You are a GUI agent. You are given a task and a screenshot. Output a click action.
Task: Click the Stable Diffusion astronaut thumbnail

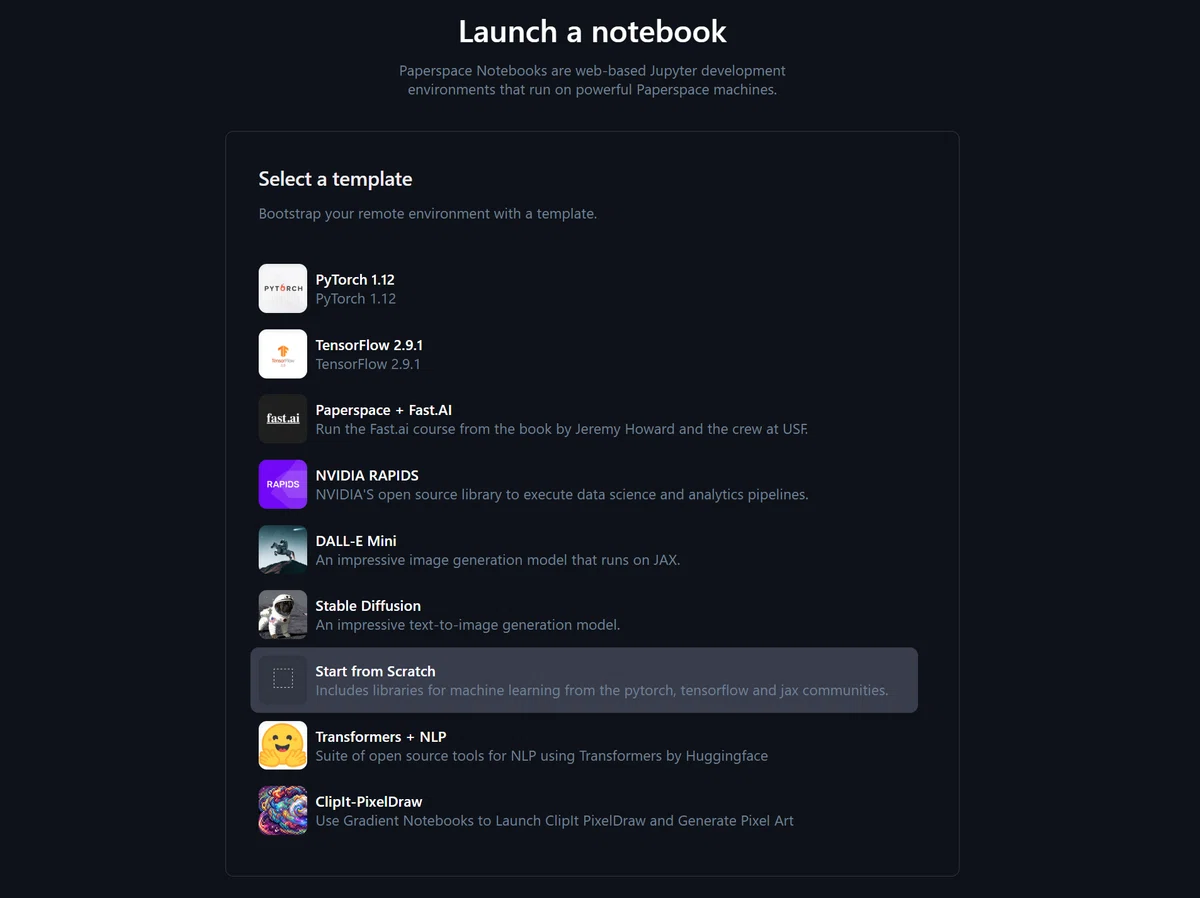[283, 615]
